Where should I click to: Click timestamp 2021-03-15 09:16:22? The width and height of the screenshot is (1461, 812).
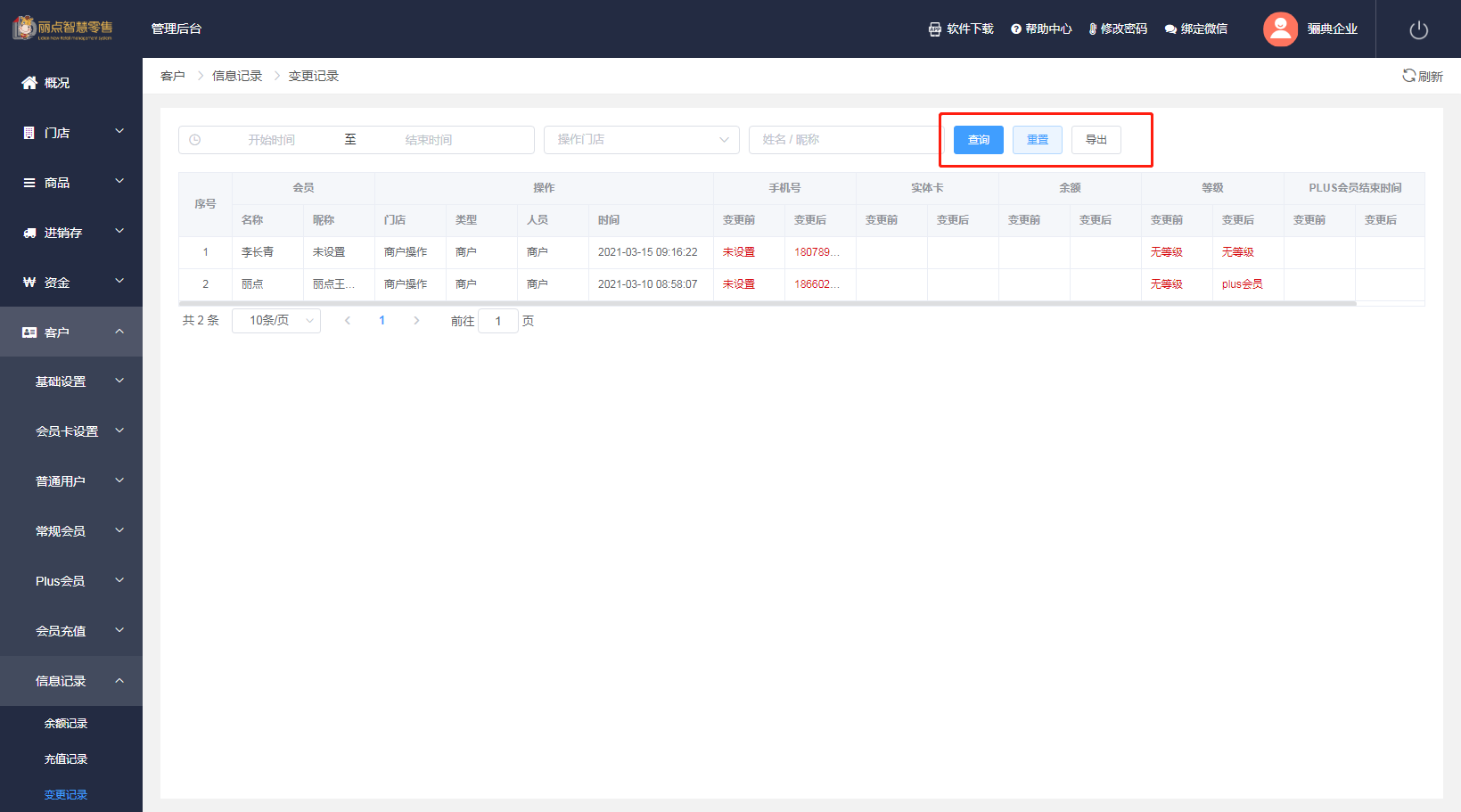pos(648,252)
